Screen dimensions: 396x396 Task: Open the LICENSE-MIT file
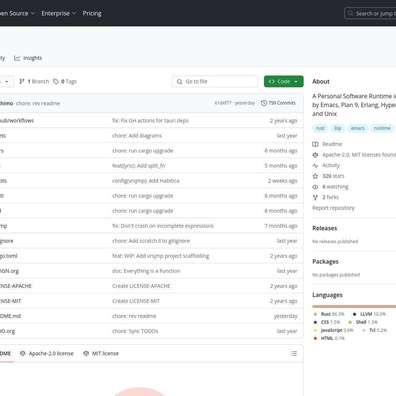tap(10, 301)
